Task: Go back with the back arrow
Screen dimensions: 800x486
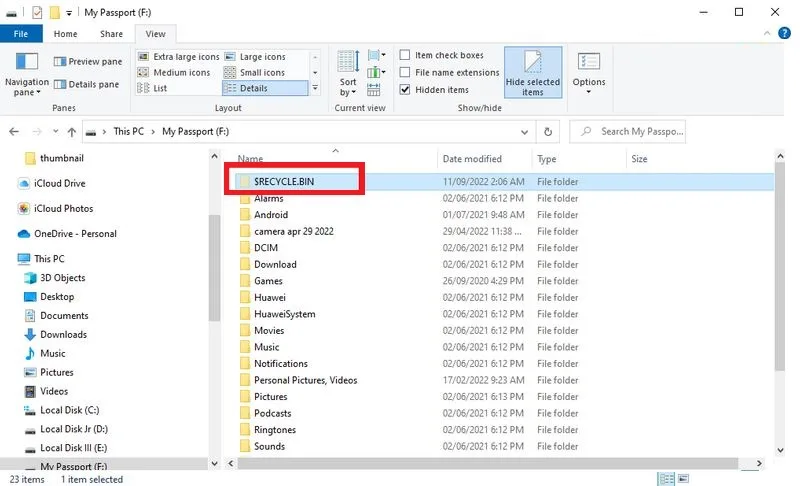Action: pyautogui.click(x=14, y=132)
